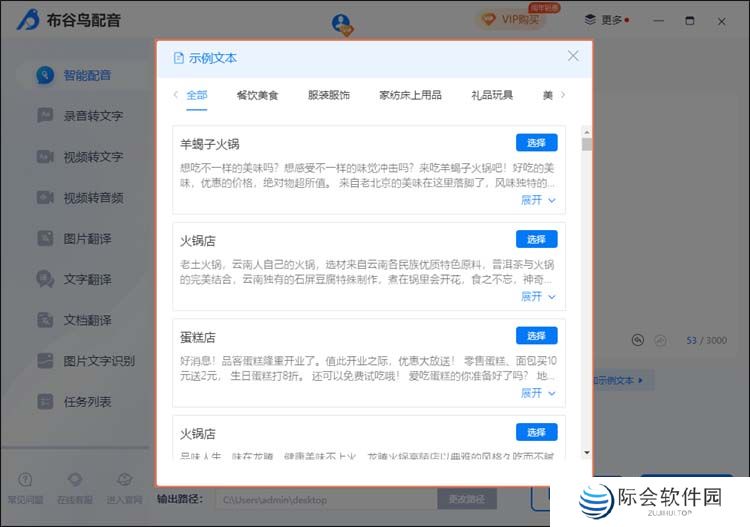Expand the 羊蝎子火锅 sample text
This screenshot has height=527, width=750.
(x=537, y=200)
